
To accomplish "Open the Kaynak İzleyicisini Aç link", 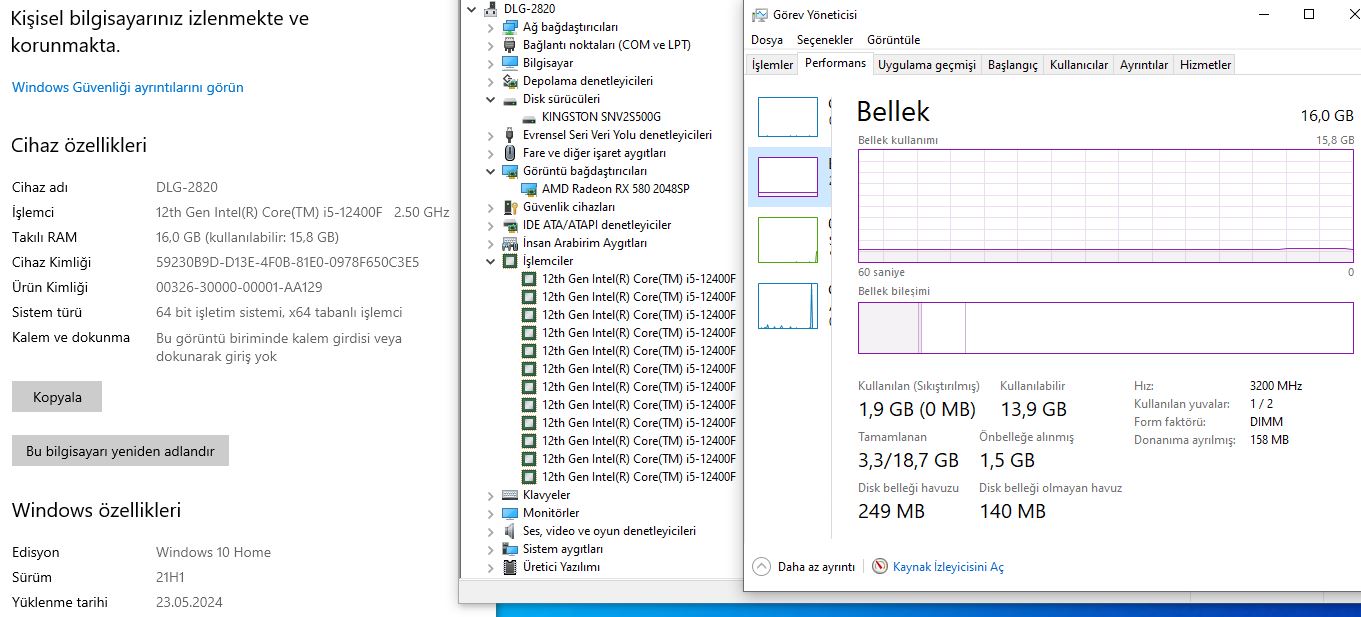I will tap(948, 566).
